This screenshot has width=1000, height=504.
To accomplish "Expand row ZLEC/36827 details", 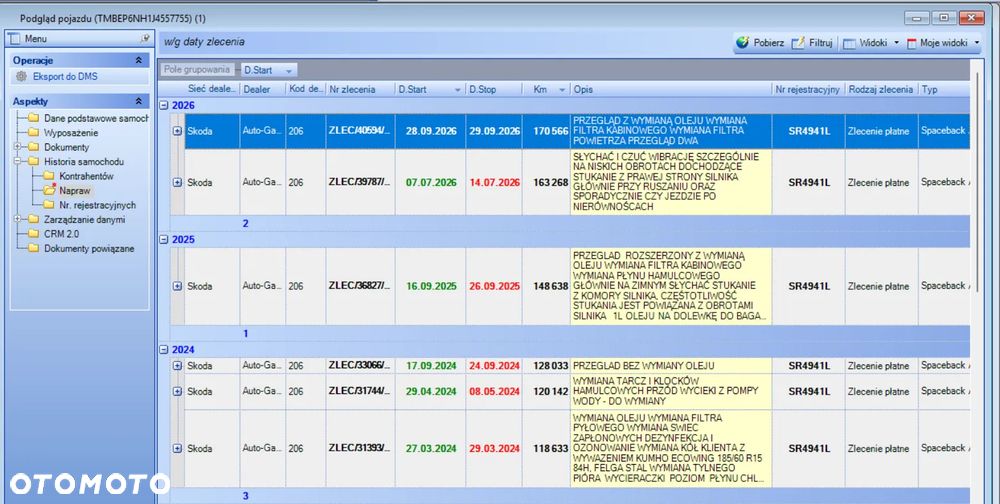I will [x=177, y=286].
